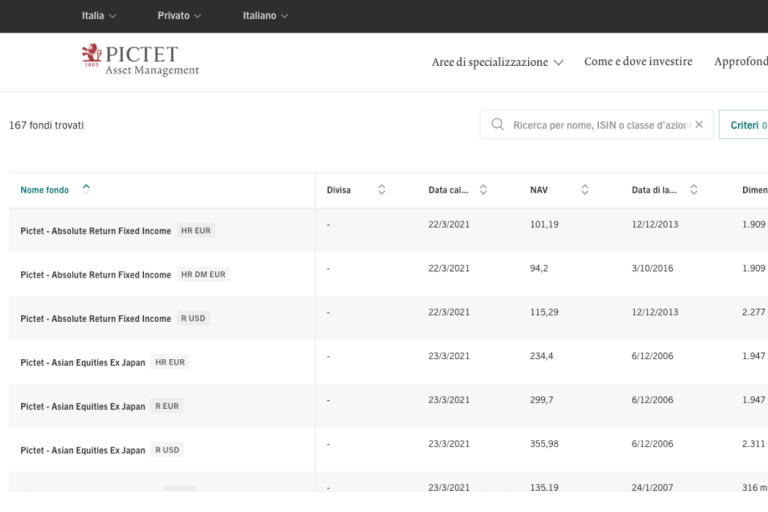Image resolution: width=768 pixels, height=512 pixels.
Task: Select NAV value 234,4
Action: [x=541, y=356]
